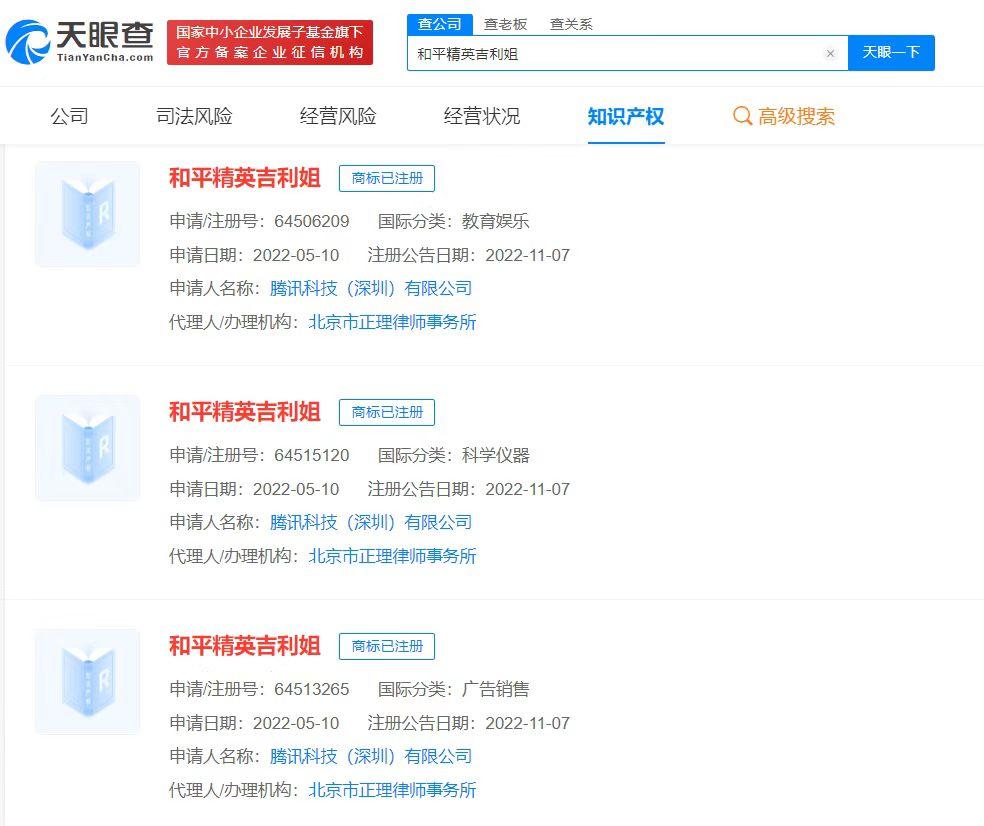Open the trademark thumbnail for registration 64513265
984x826 pixels.
pyautogui.click(x=87, y=682)
